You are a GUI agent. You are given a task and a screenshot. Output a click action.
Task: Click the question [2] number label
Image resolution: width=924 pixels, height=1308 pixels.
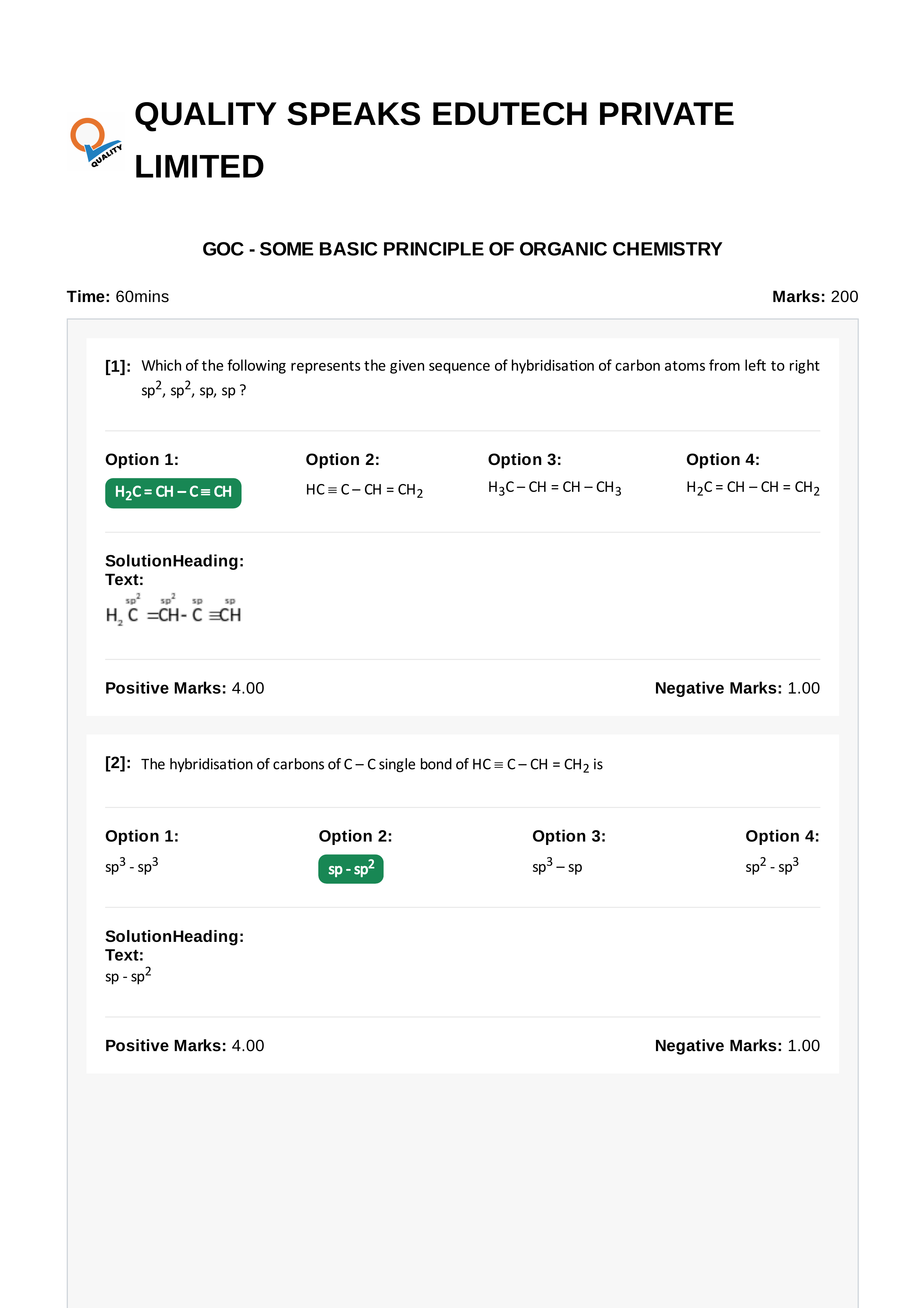point(118,763)
